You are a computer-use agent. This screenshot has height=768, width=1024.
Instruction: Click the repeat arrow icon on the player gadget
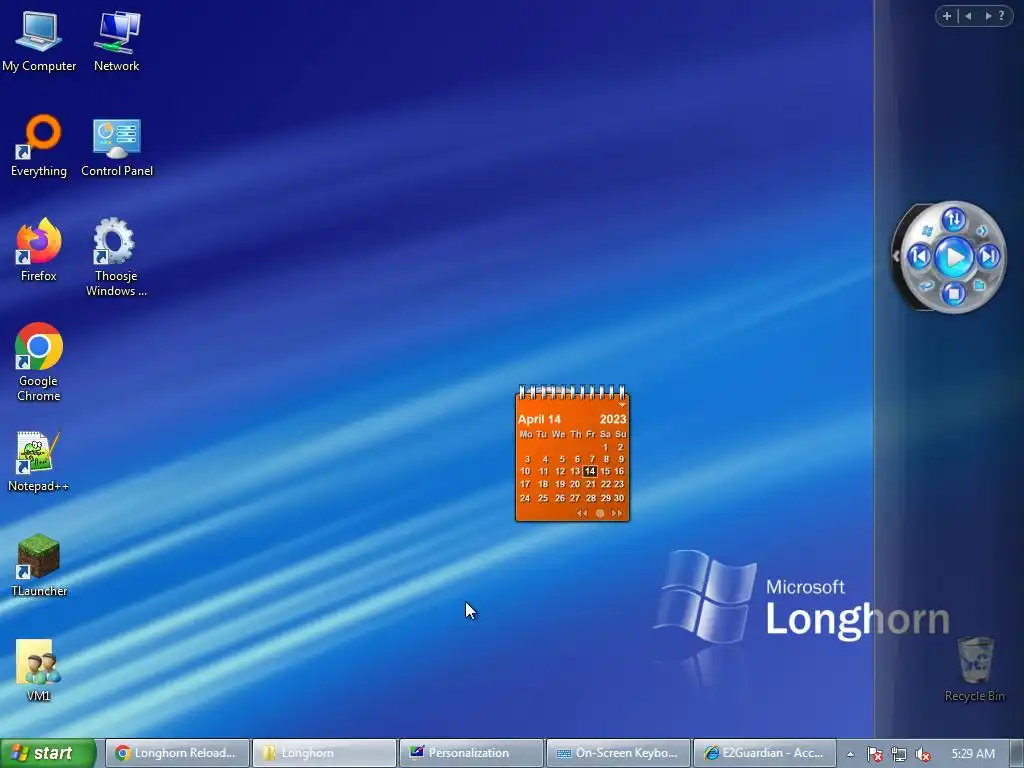pyautogui.click(x=926, y=286)
